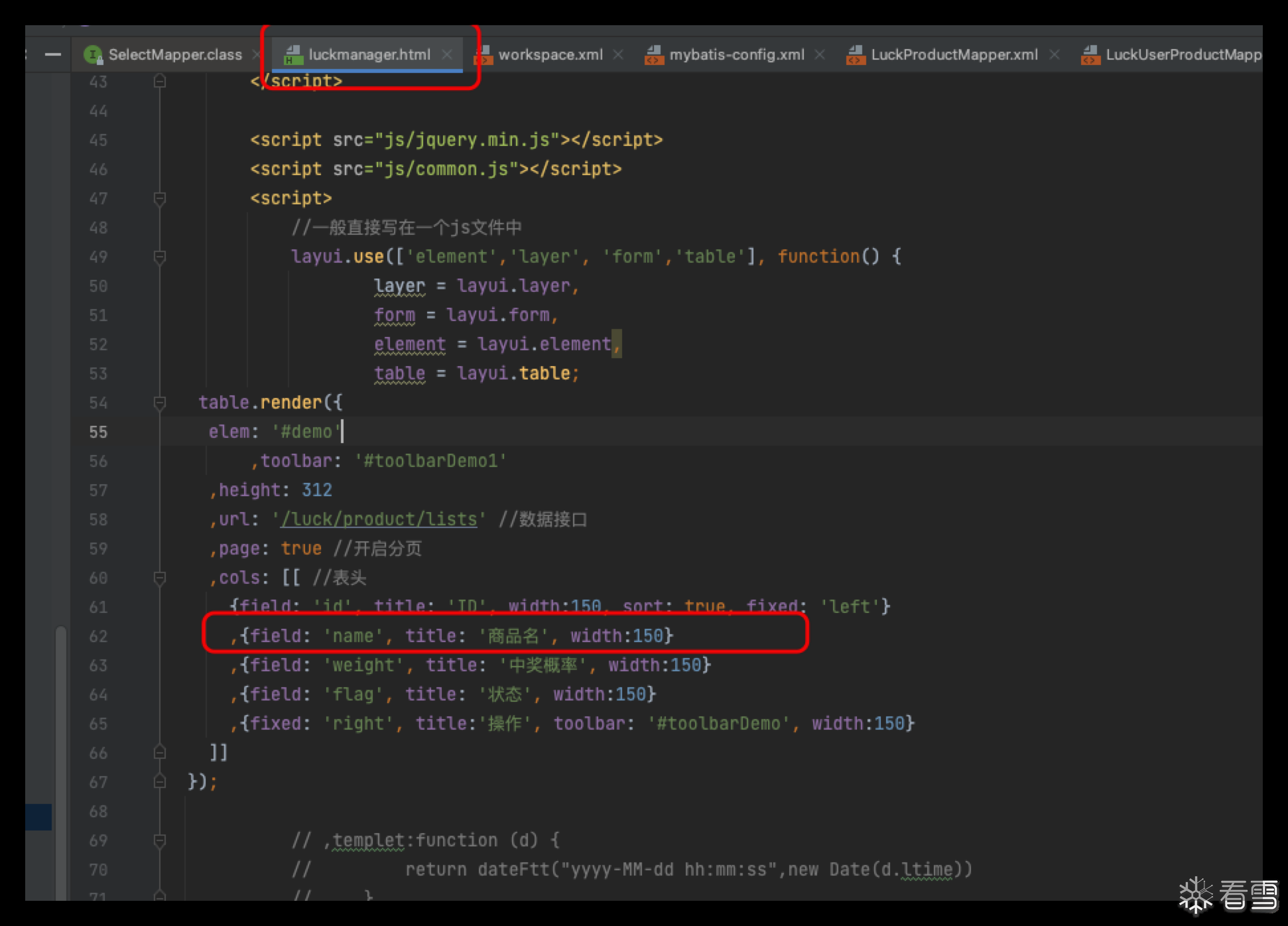The width and height of the screenshot is (1288, 926).
Task: Click the 'true' value after page
Action: (x=301, y=549)
